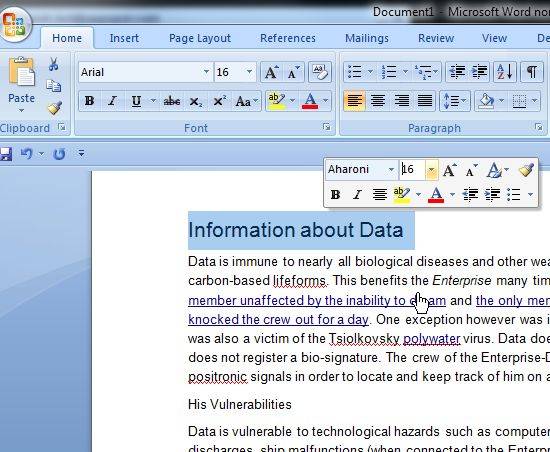Open Arial font name dropdown
The width and height of the screenshot is (550, 452).
click(x=206, y=72)
